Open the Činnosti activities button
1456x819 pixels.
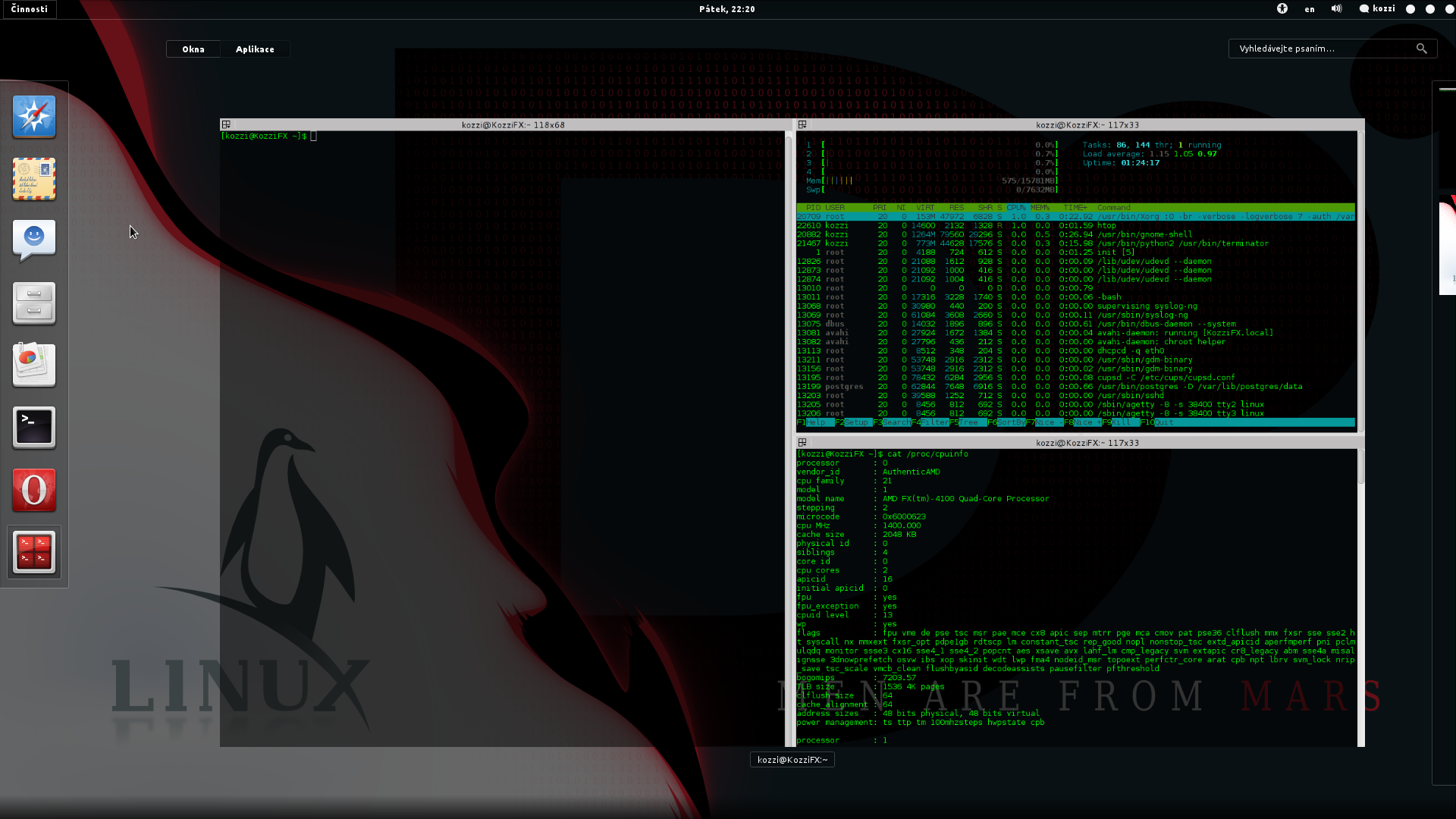coord(30,9)
